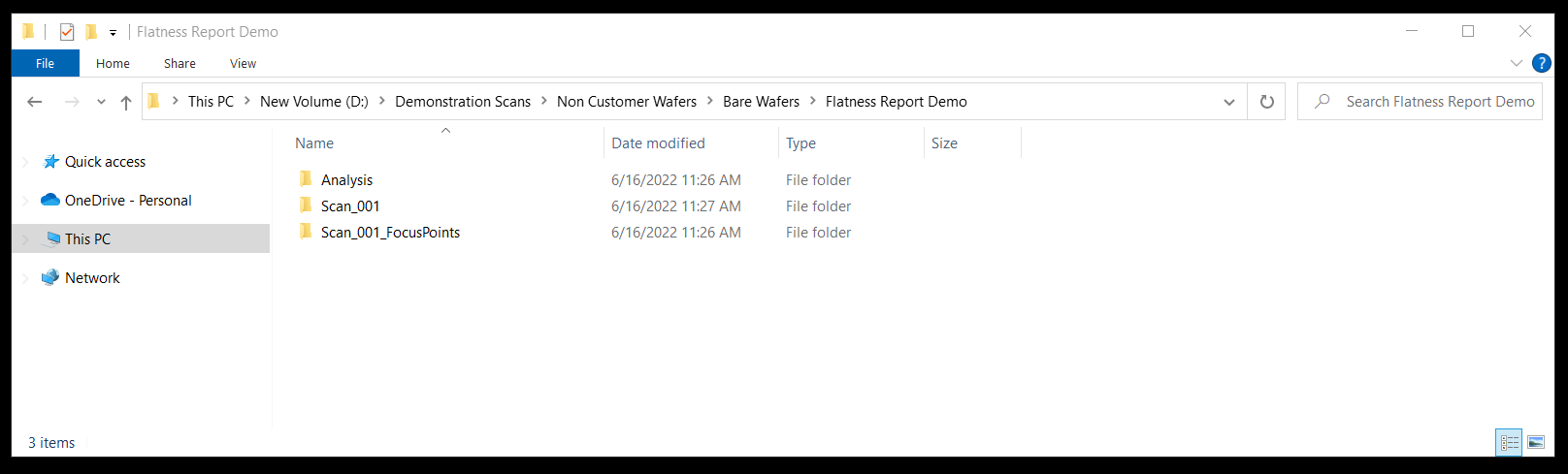Expand the ribbon with the chevron

(x=1516, y=63)
